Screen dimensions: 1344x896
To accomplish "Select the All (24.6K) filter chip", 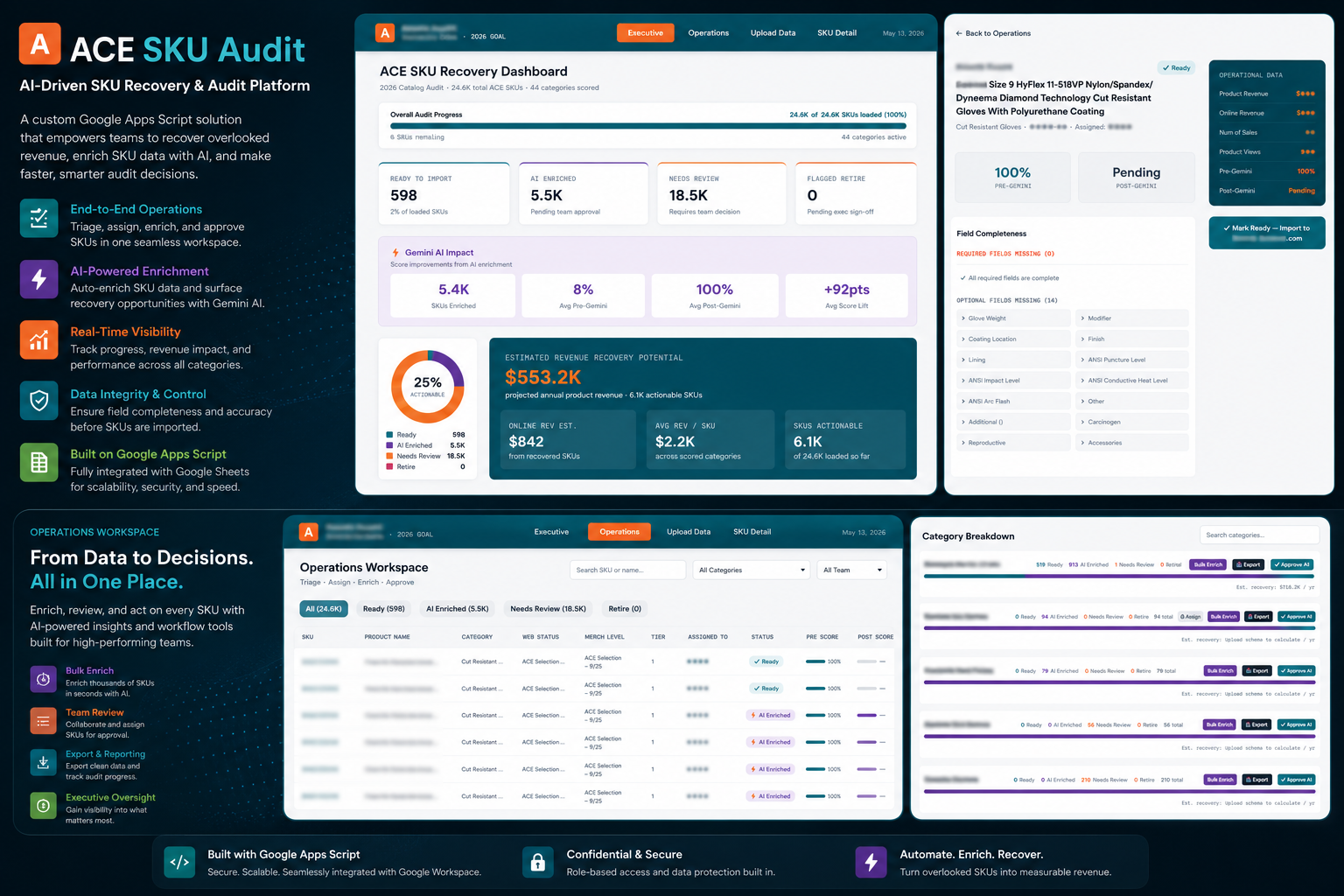I will (x=324, y=608).
